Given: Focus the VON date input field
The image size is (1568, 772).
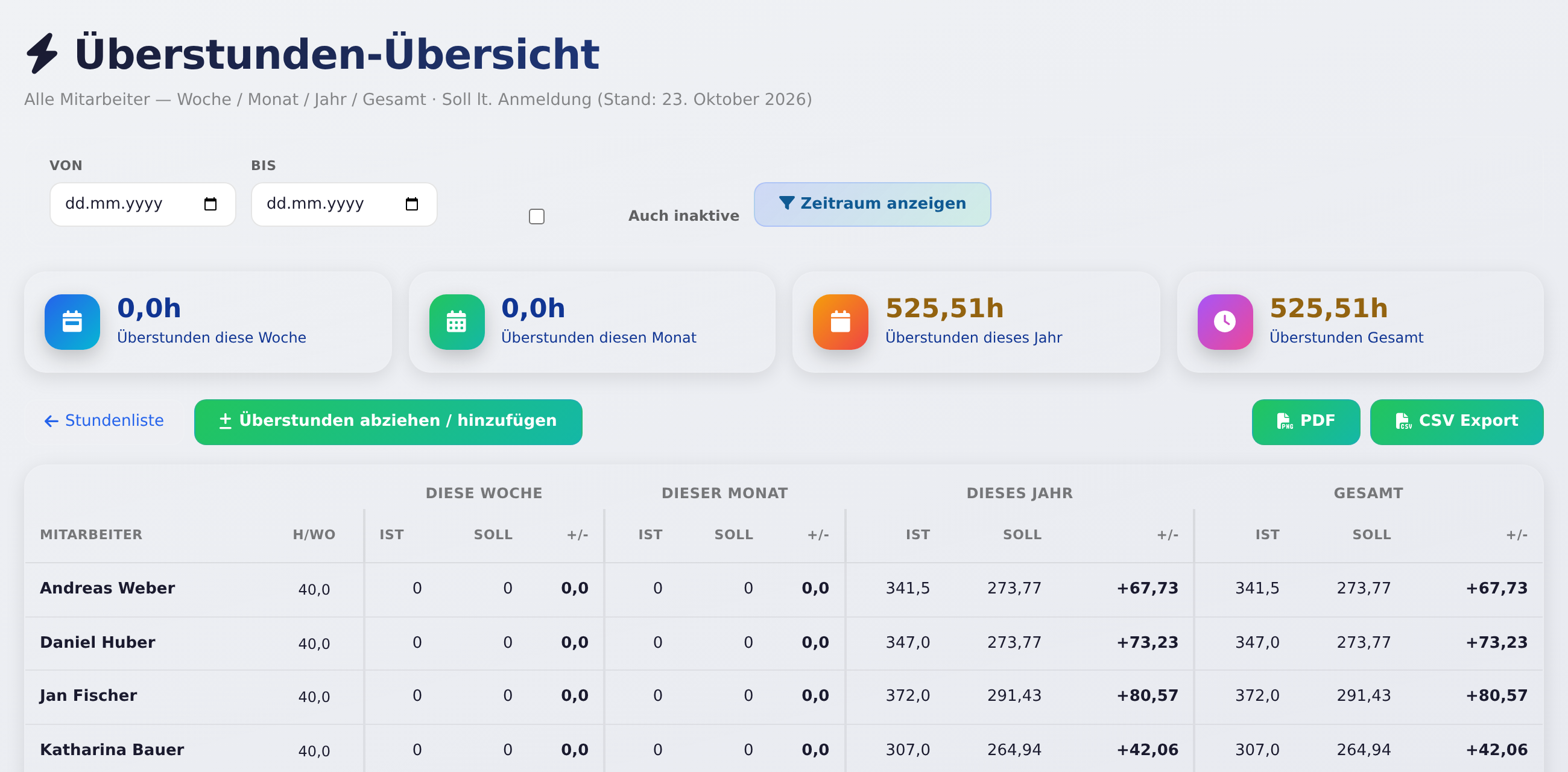Looking at the screenshot, I should (142, 204).
